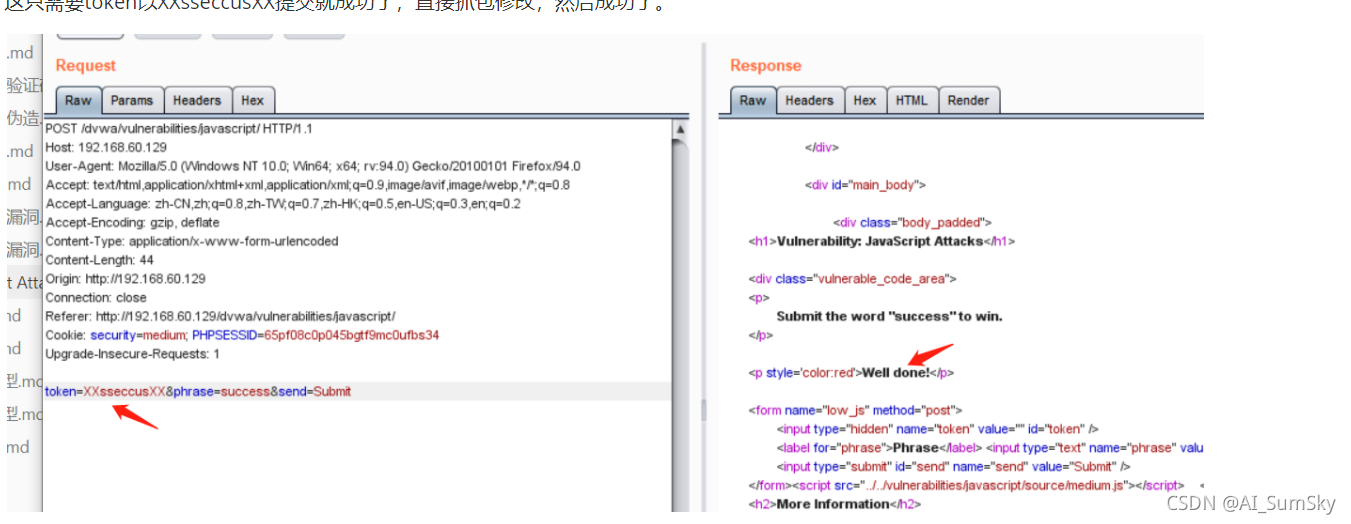
Task: Click the 'Submit the word "success" to win.' text
Action: pos(889,316)
